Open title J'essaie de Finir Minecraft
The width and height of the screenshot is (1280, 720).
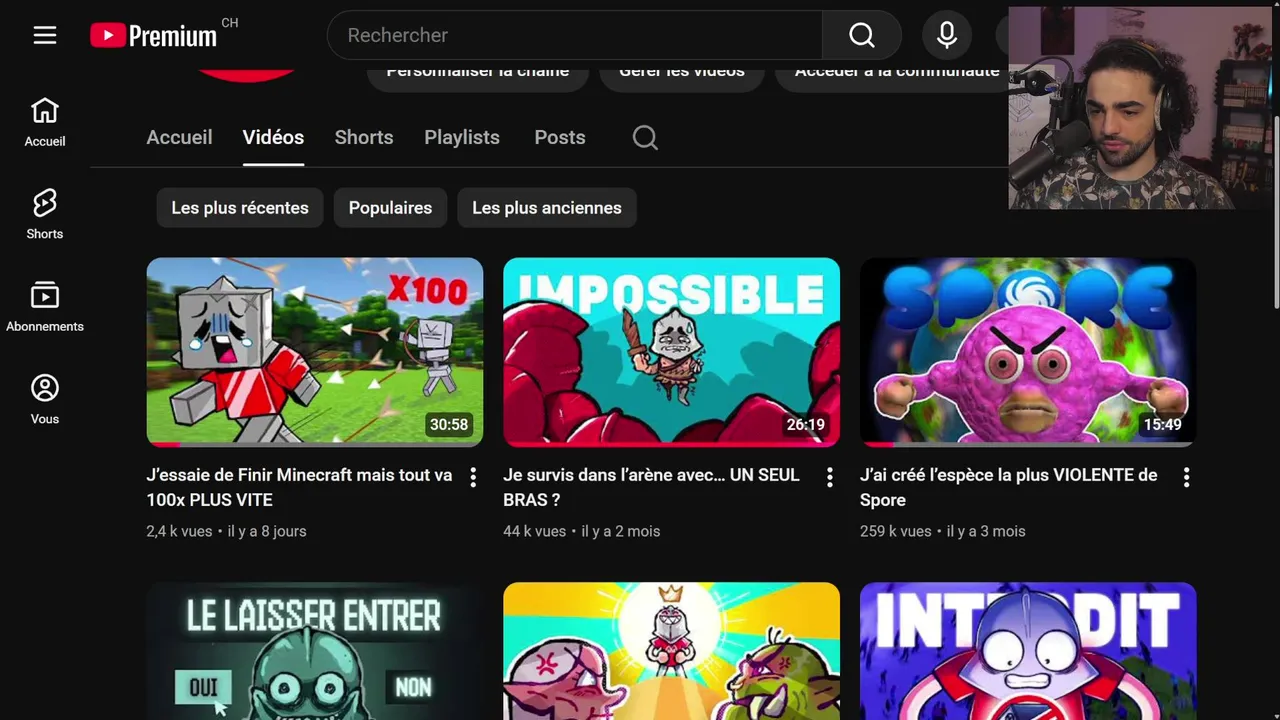[299, 487]
